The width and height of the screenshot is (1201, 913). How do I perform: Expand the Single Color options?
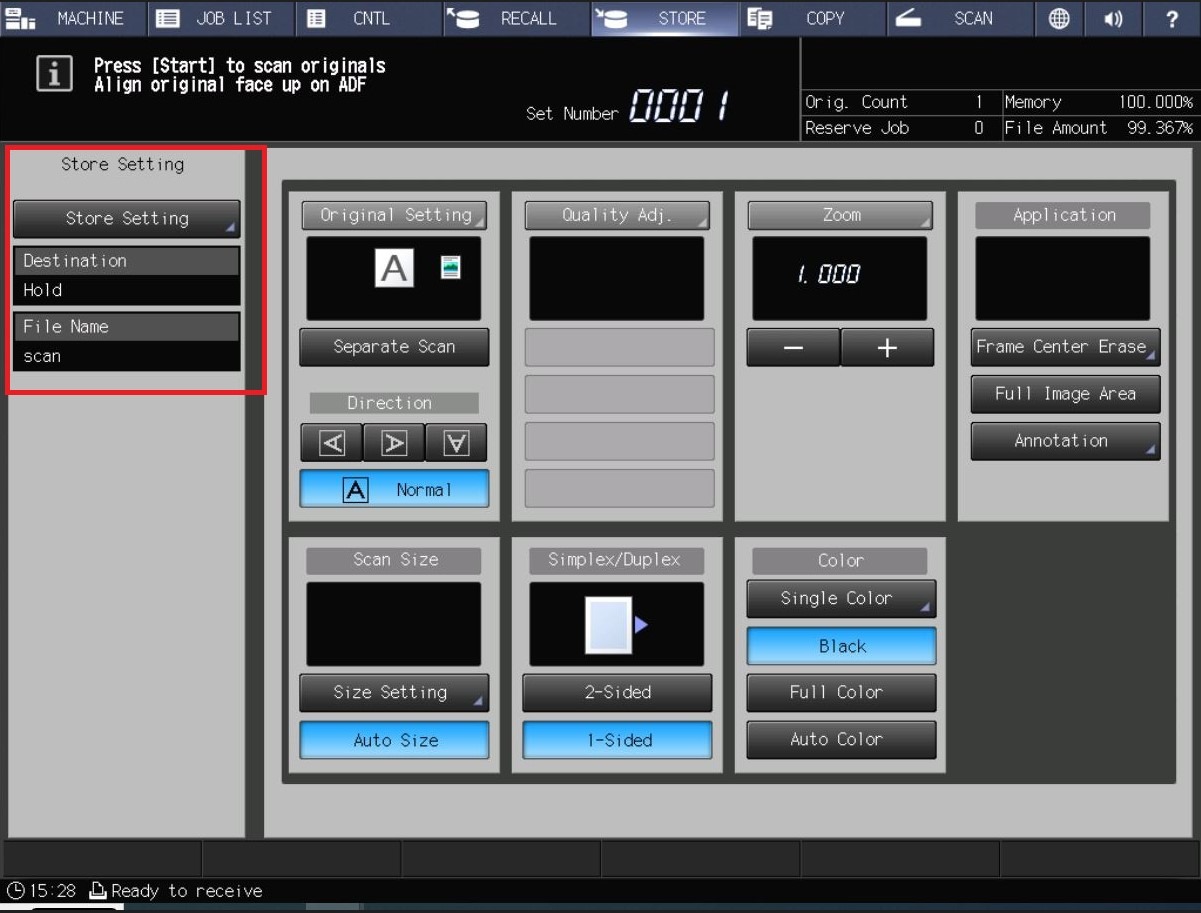(841, 598)
